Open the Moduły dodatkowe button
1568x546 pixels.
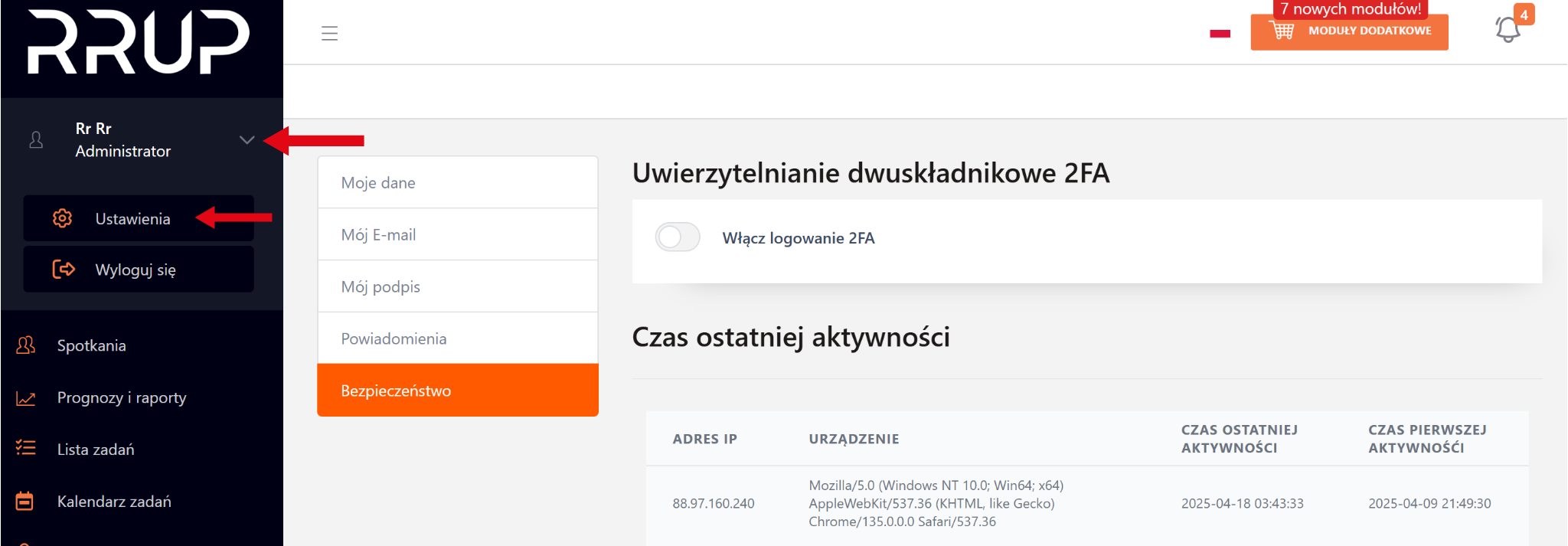[1349, 31]
